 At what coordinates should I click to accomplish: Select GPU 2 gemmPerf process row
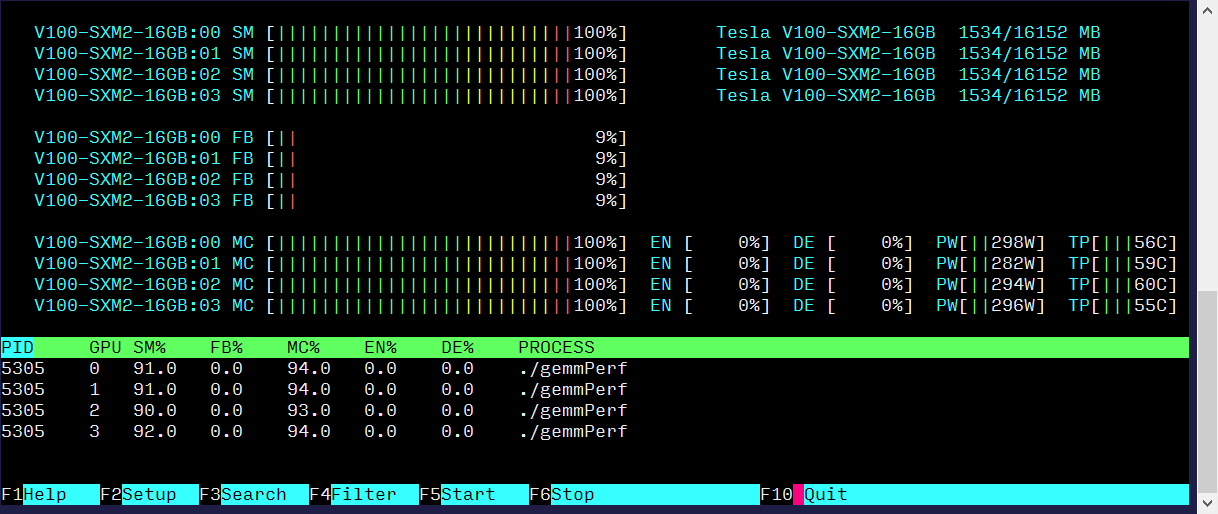[x=595, y=411]
